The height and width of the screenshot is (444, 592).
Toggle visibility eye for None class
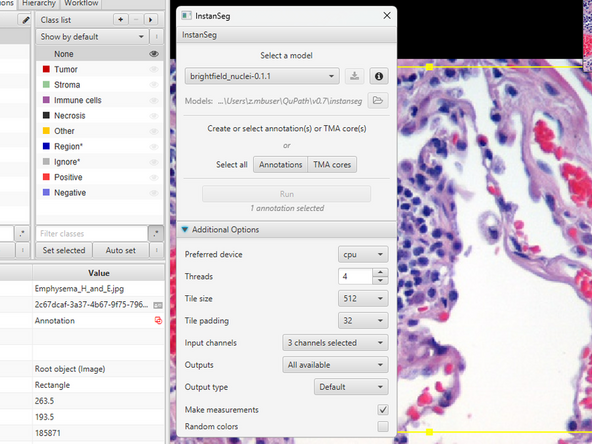[x=154, y=54]
